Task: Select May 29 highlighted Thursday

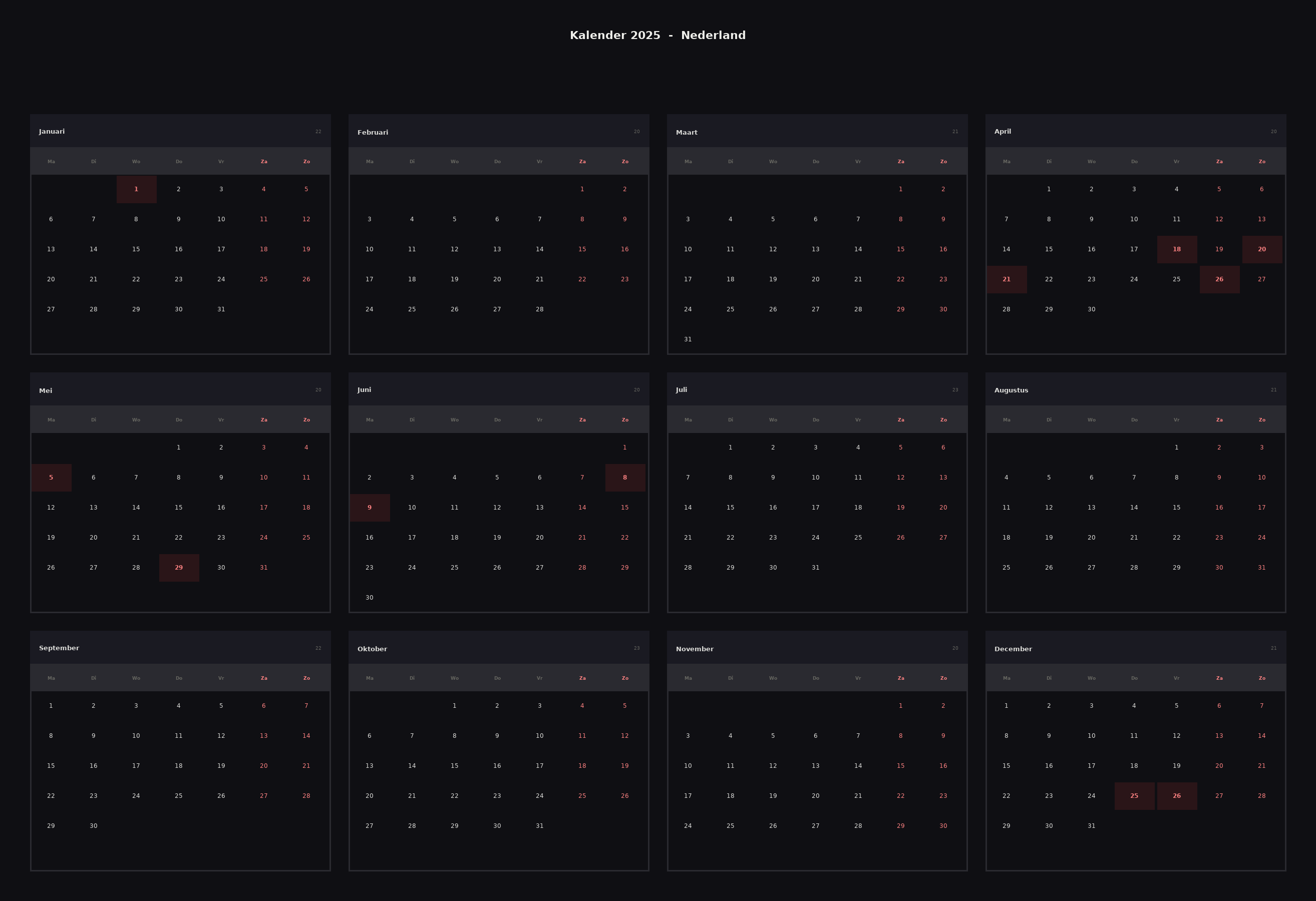Action: 179,568
